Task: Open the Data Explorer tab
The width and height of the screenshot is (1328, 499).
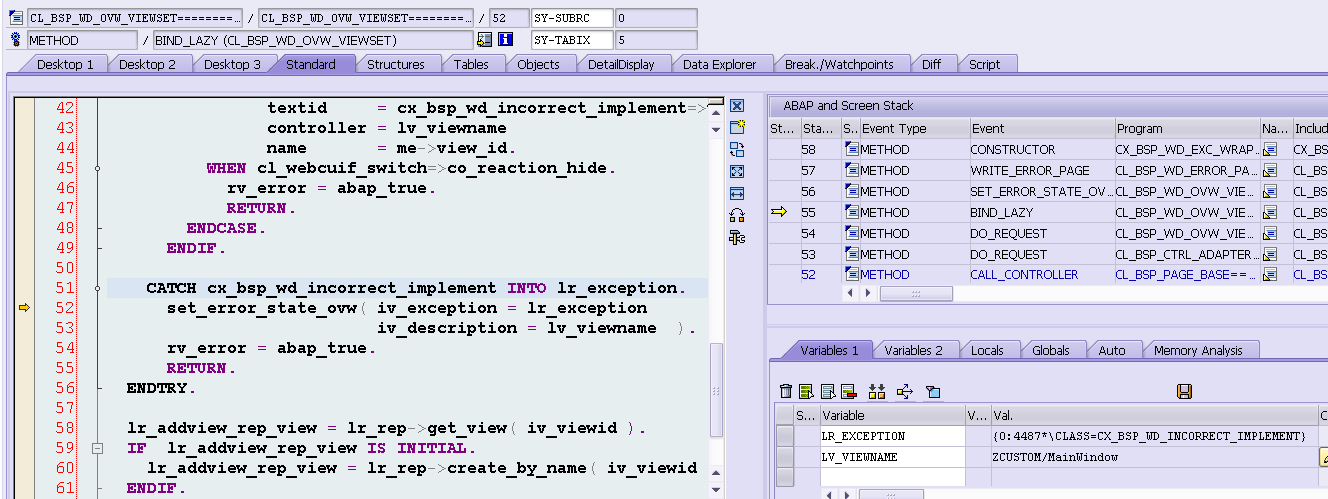Action: (720, 64)
